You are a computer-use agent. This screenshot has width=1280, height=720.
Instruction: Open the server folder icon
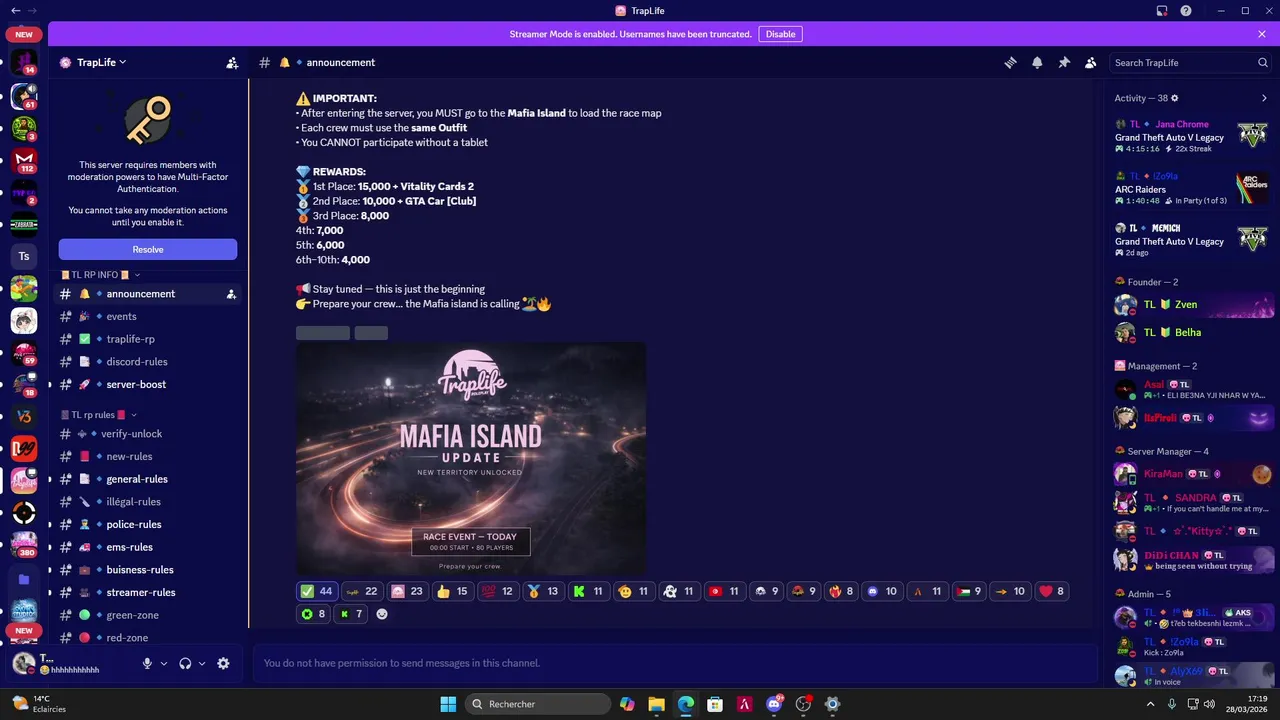click(24, 579)
